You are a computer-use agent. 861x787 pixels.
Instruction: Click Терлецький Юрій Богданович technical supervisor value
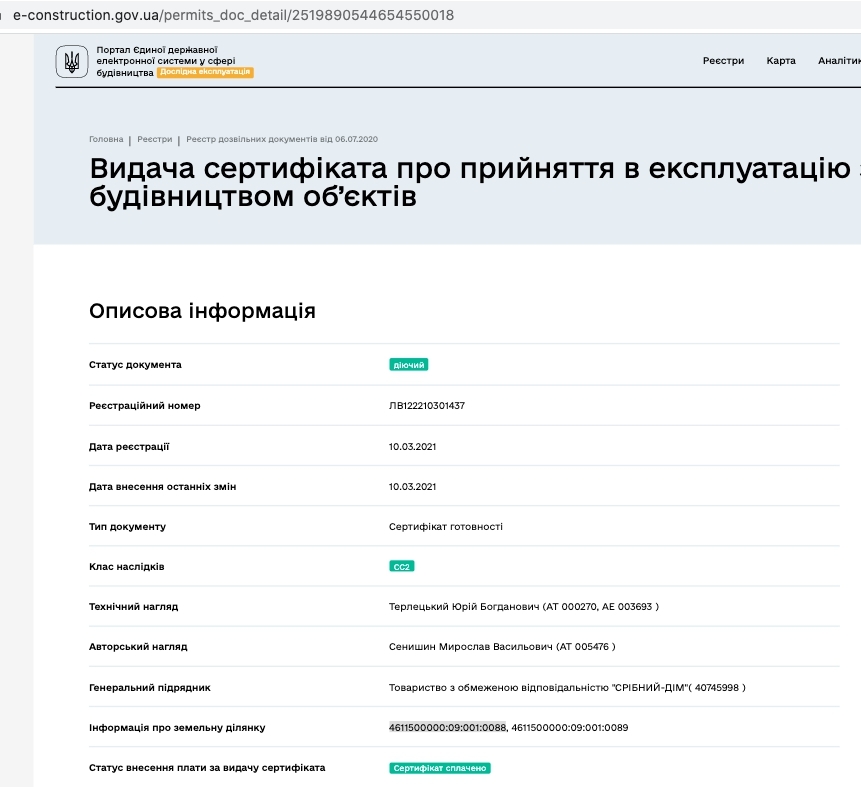pos(524,607)
